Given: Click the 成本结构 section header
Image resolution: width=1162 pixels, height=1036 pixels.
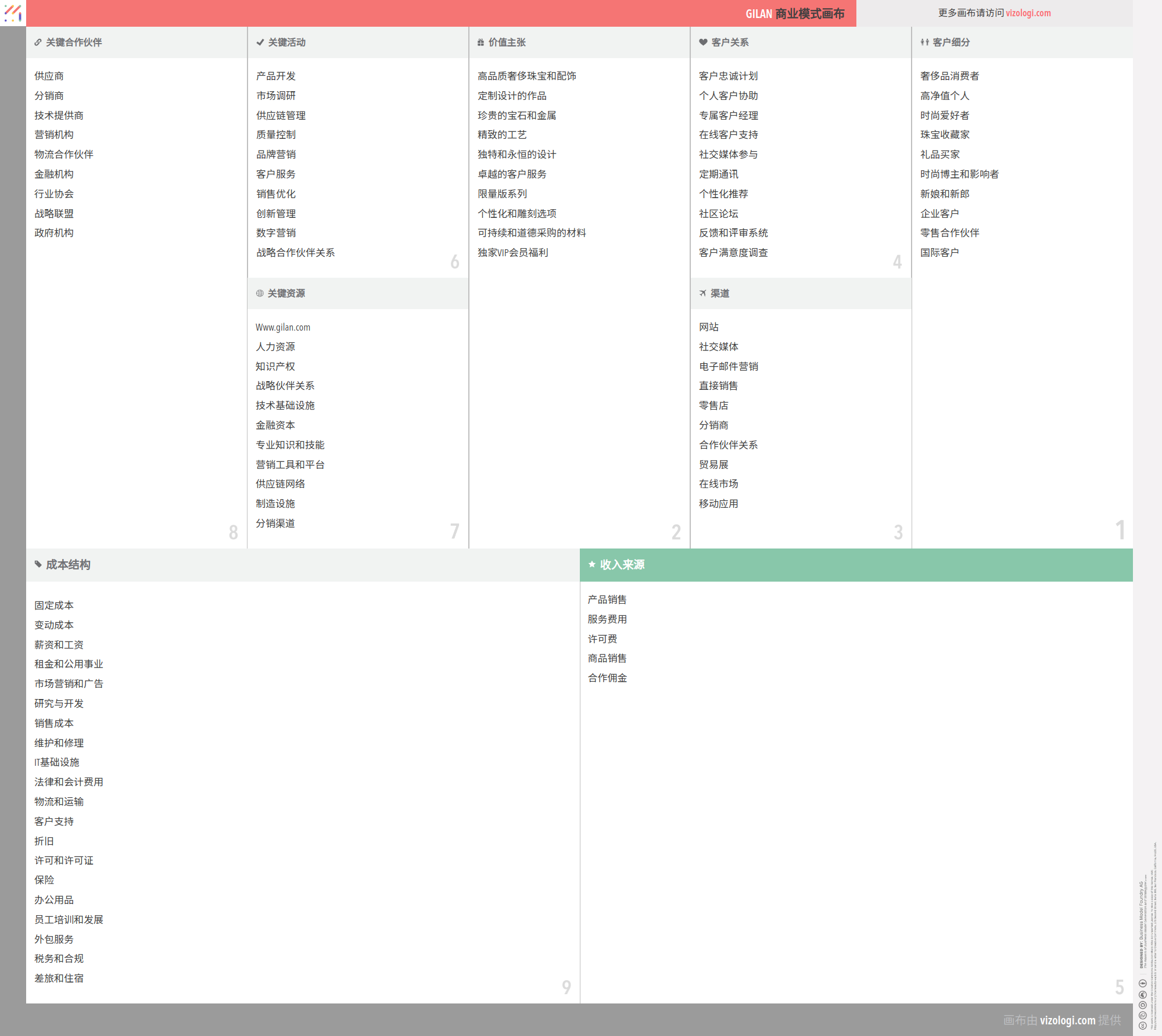Looking at the screenshot, I should click(68, 565).
